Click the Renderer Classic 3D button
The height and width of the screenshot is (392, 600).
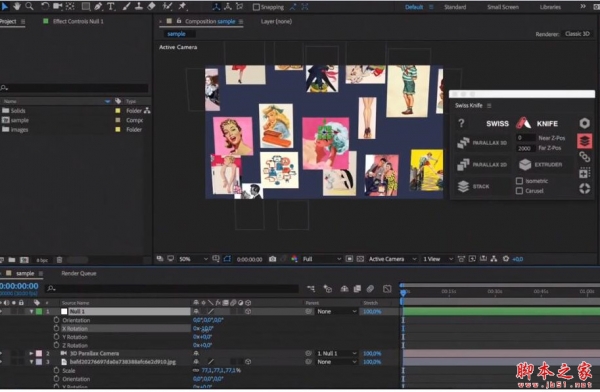pyautogui.click(x=577, y=34)
